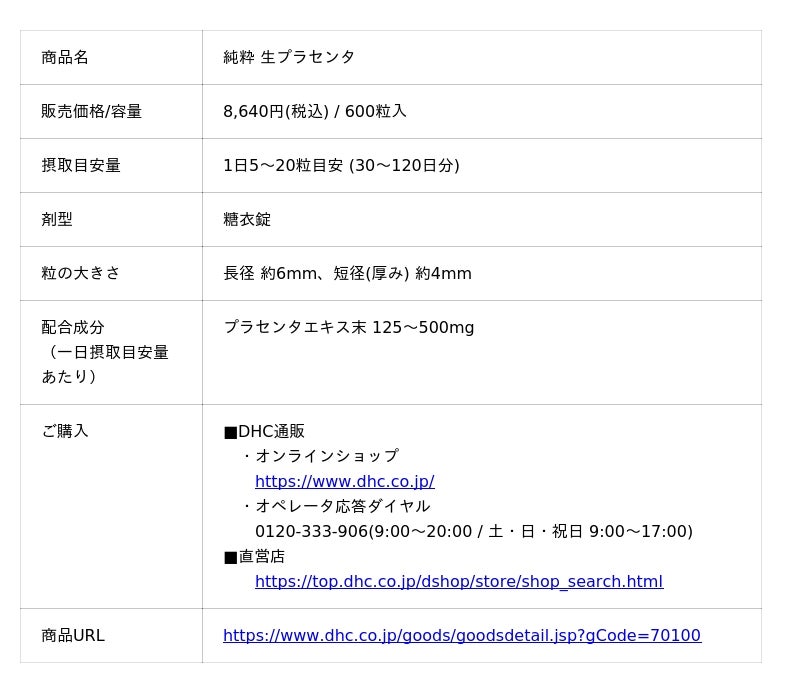Select the 摂取目安量 label cell
The width and height of the screenshot is (800, 693).
[81, 165]
